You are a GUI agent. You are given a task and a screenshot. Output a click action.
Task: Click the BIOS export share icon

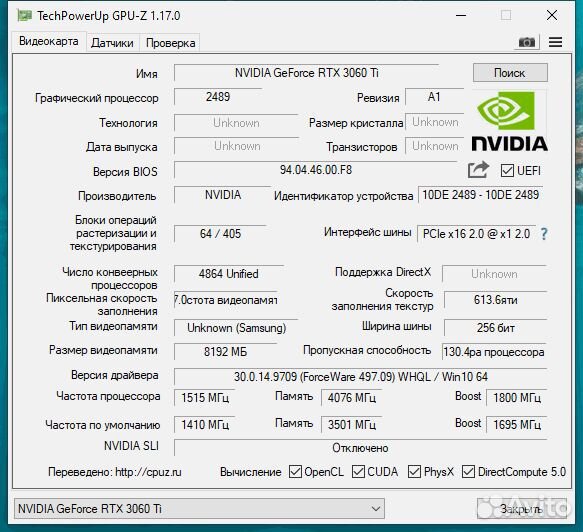(x=478, y=170)
